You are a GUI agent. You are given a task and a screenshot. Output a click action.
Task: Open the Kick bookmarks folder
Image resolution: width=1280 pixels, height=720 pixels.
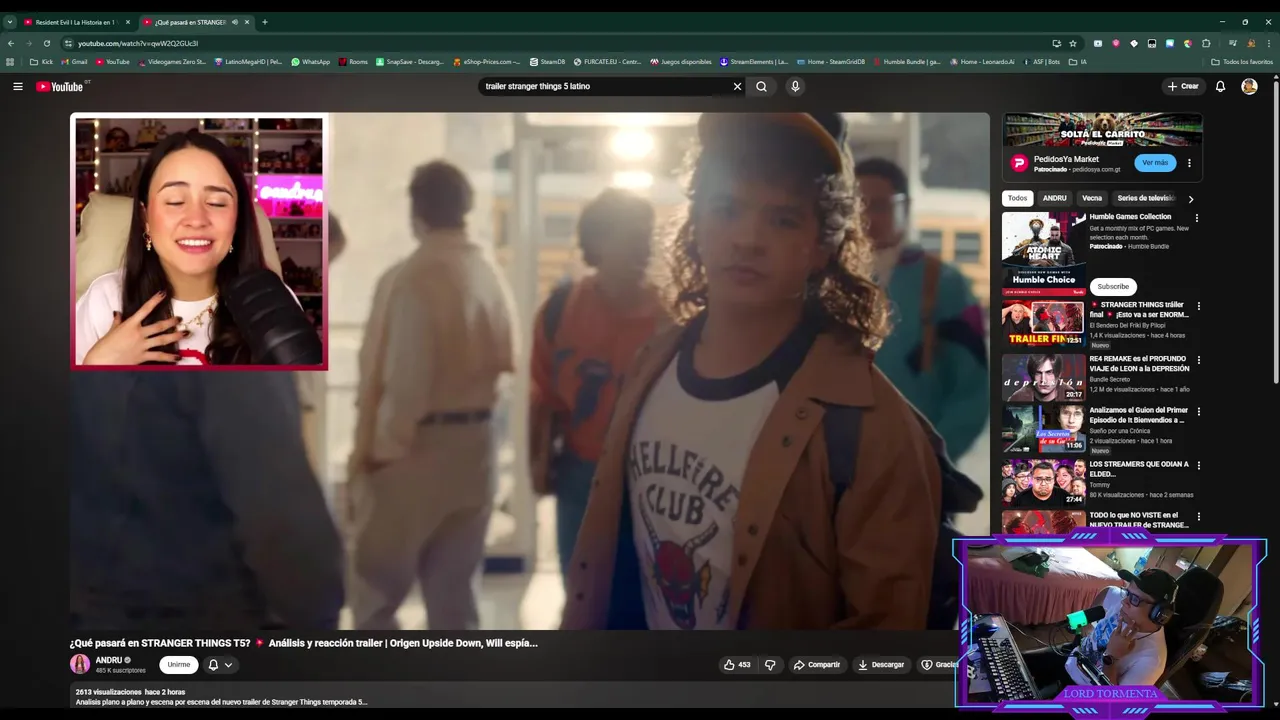[41, 62]
